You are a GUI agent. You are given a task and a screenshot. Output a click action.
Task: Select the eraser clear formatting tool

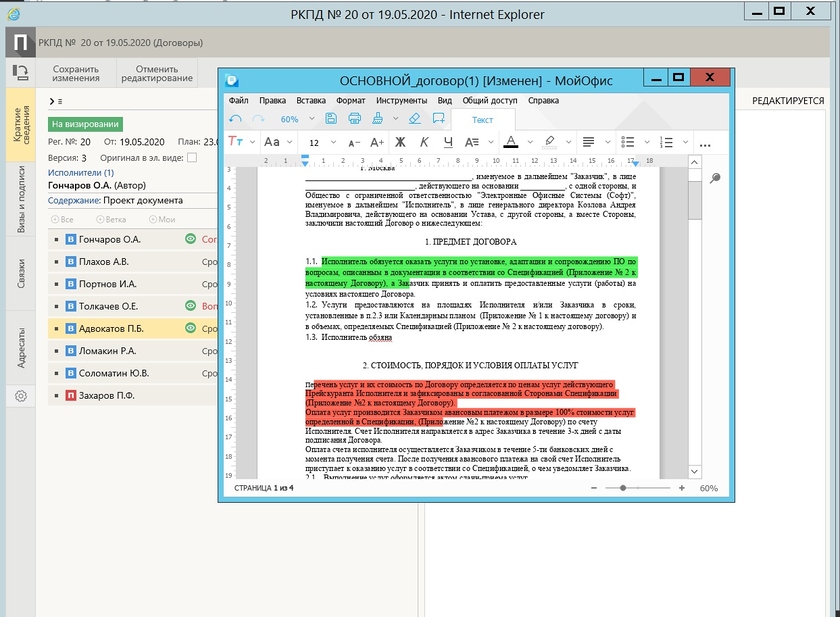tap(414, 119)
